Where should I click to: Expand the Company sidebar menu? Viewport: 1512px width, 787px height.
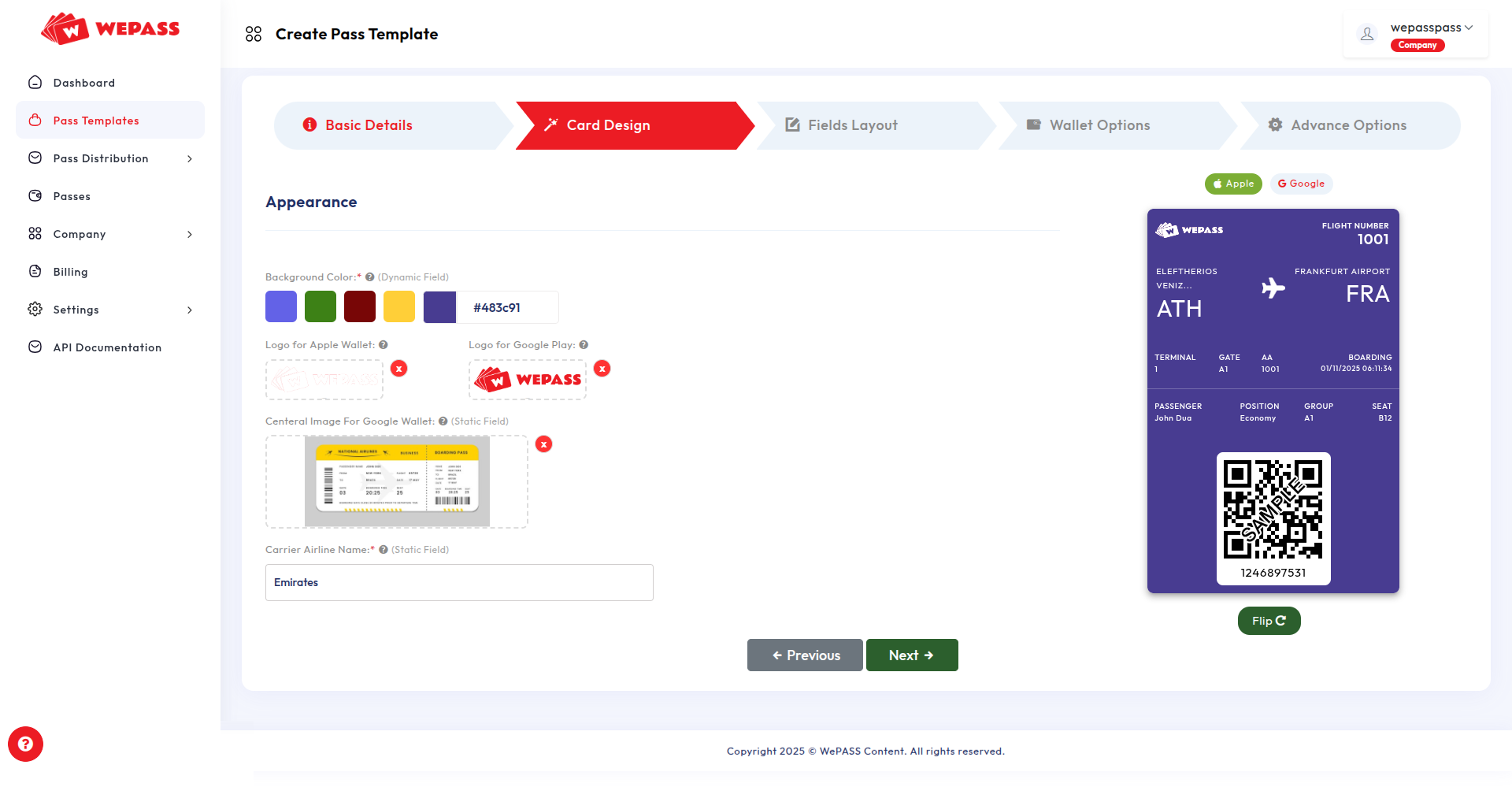point(79,234)
